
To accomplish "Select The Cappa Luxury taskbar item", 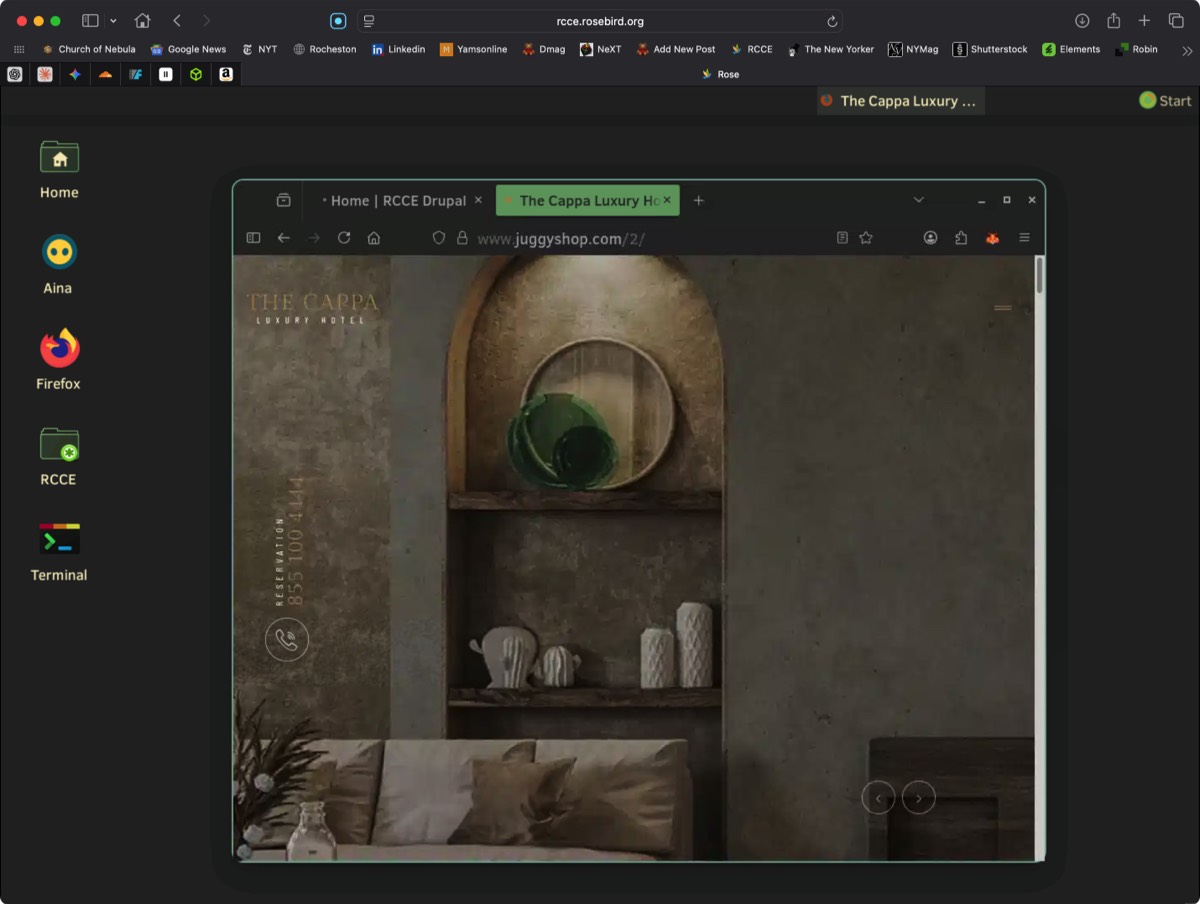I will 900,101.
